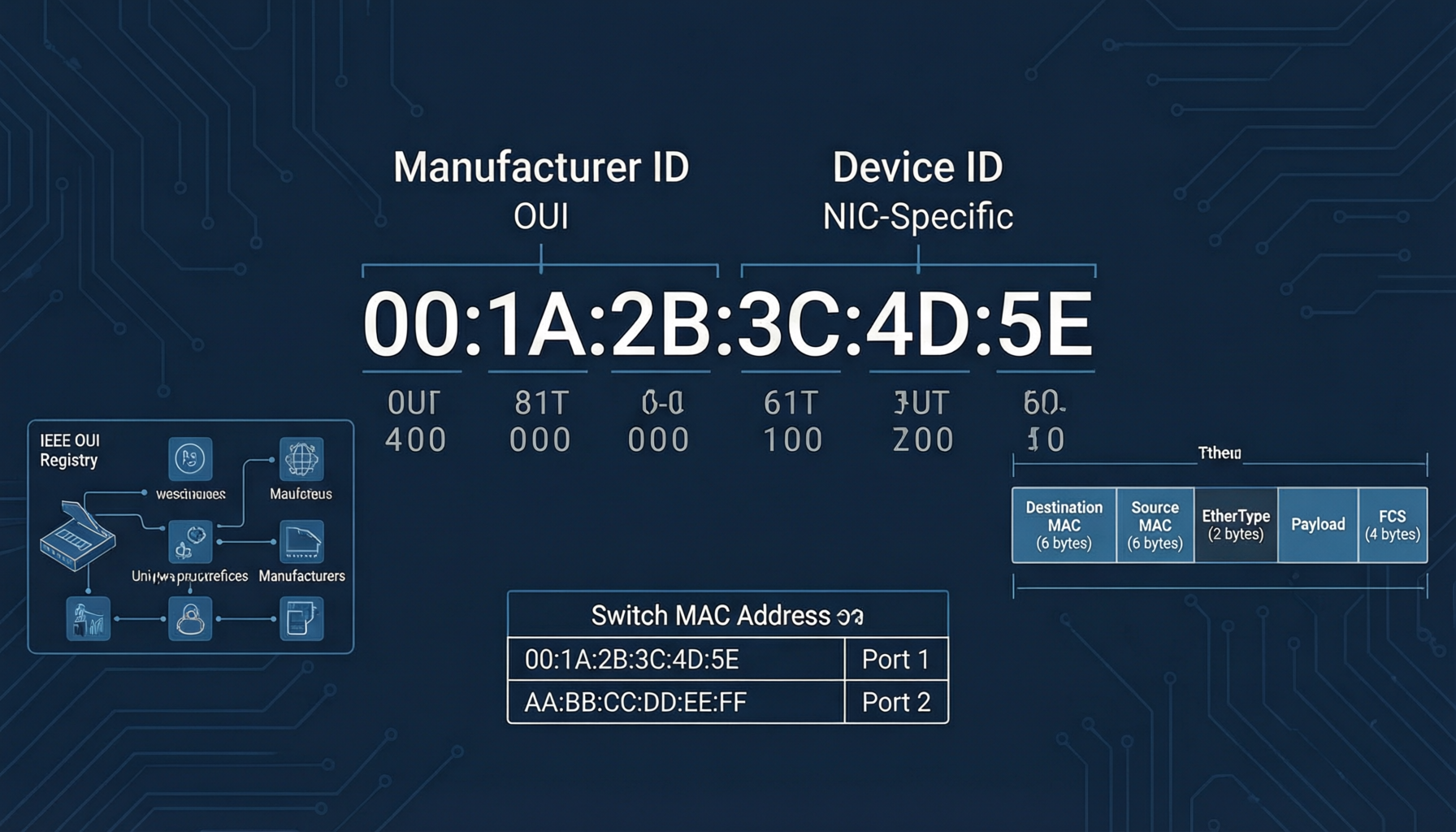Click the 81T label under second octet
Screen dimensions: 1456x832
pyautogui.click(x=542, y=403)
